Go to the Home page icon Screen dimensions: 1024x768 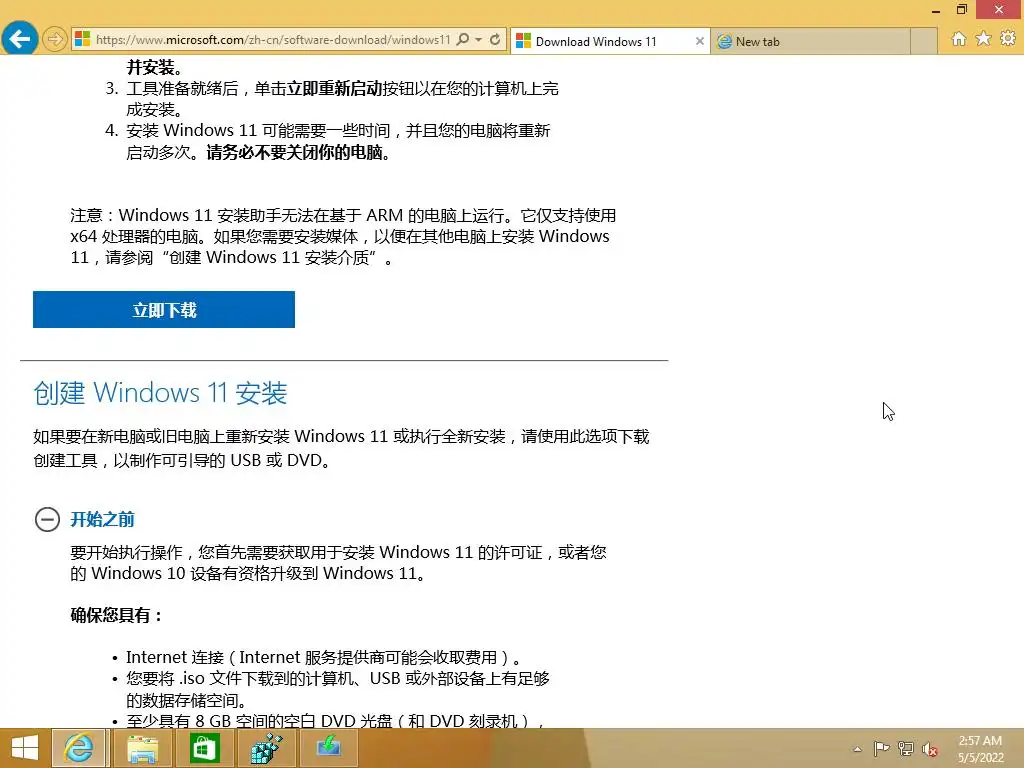coord(958,39)
